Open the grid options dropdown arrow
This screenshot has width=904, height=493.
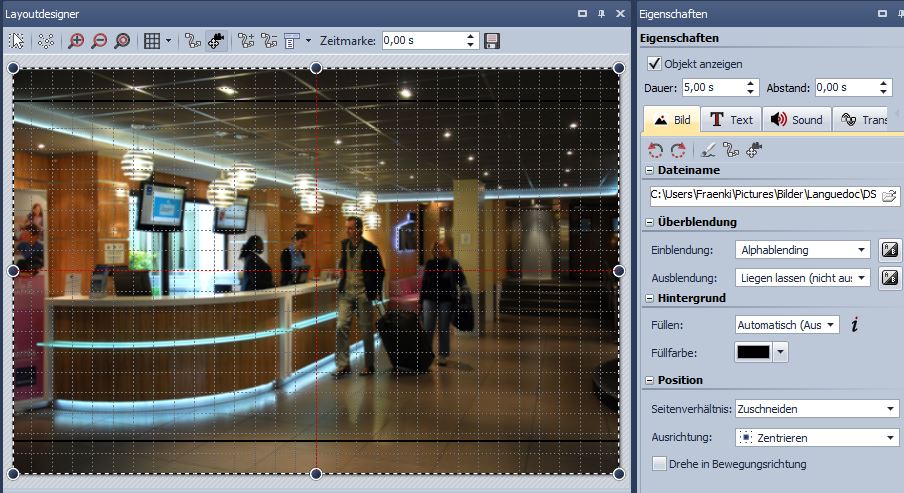[x=168, y=41]
